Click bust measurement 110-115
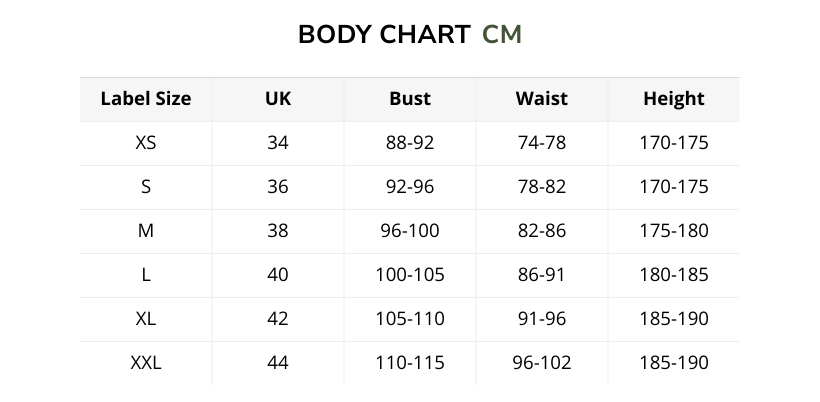This screenshot has width=820, height=402. point(410,363)
